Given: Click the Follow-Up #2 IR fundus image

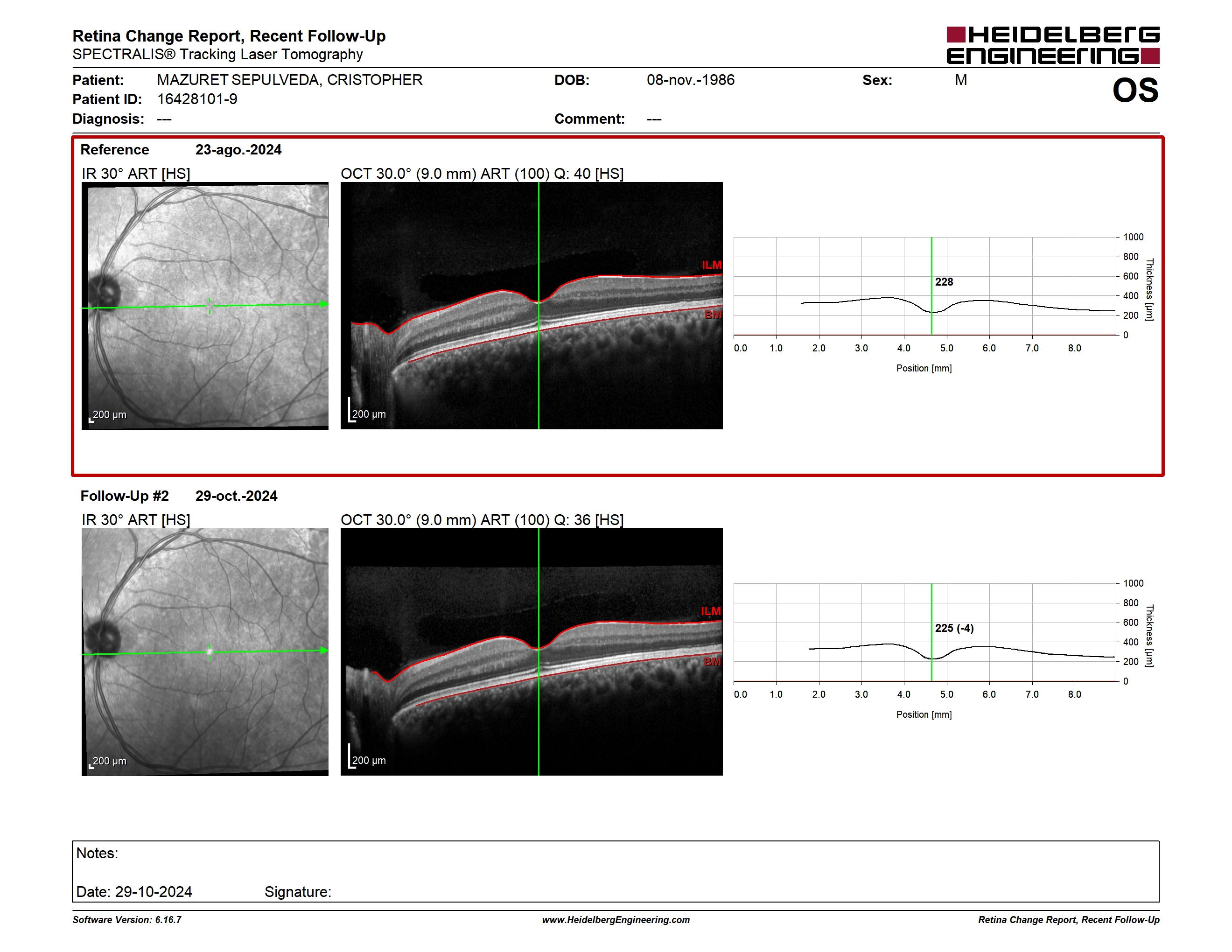Looking at the screenshot, I should pos(205,652).
